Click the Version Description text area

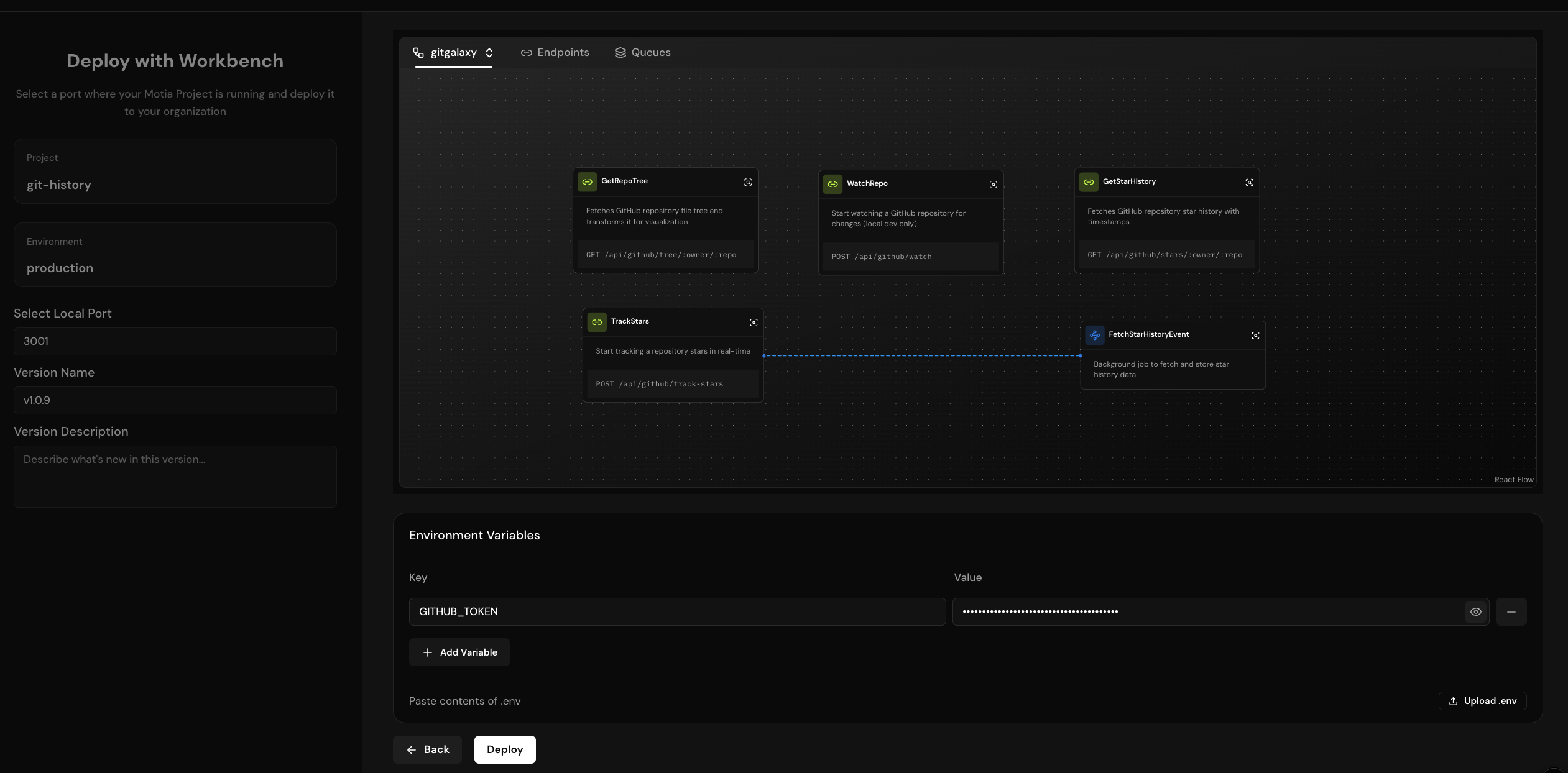point(175,476)
